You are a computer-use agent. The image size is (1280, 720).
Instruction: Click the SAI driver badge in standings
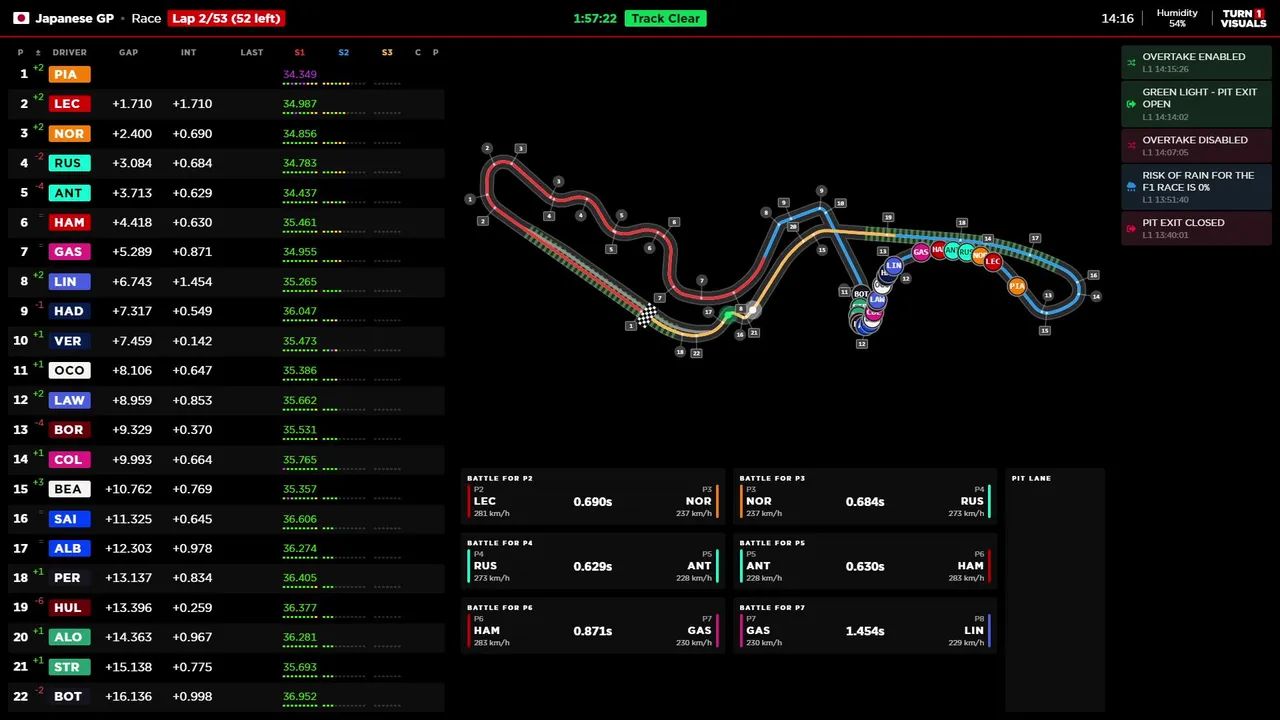coord(69,519)
